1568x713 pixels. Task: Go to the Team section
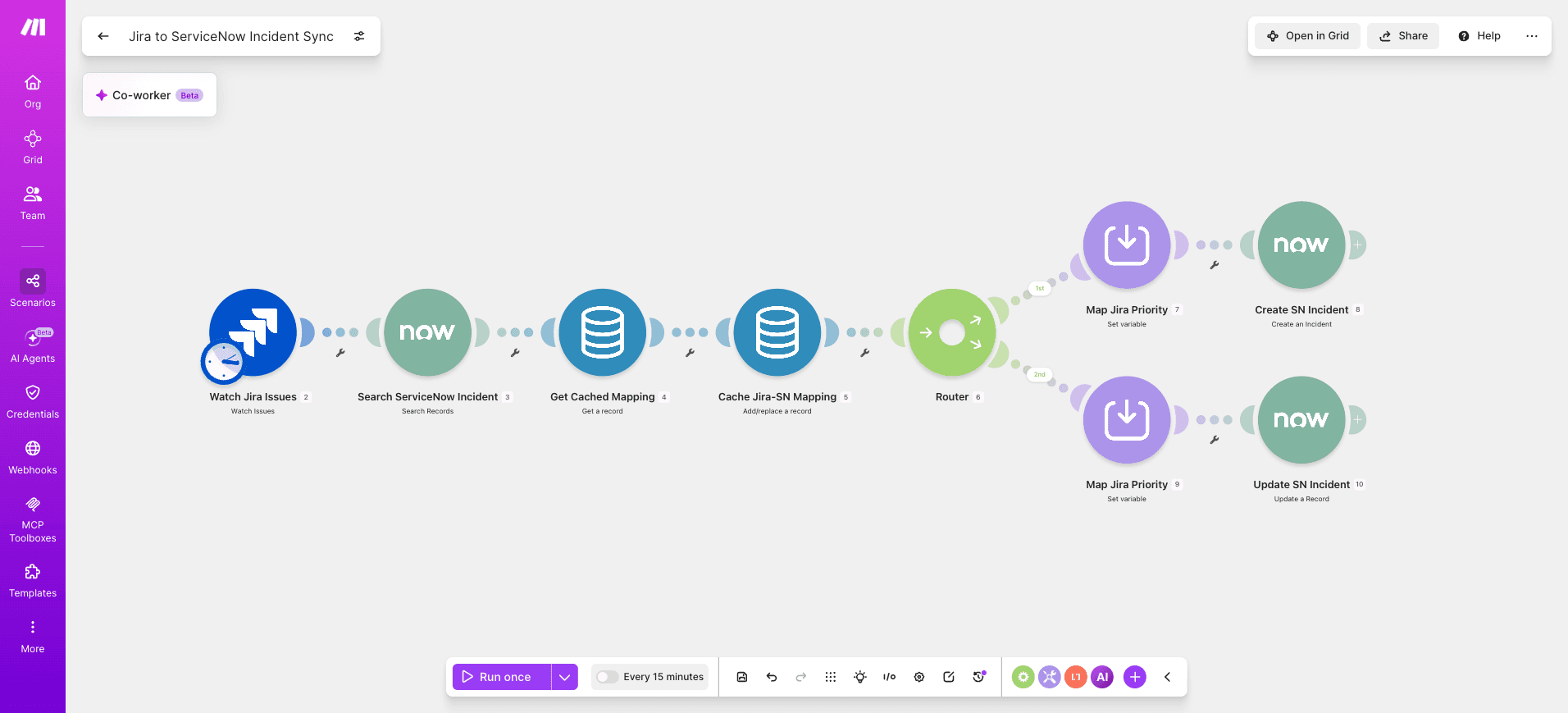click(33, 203)
